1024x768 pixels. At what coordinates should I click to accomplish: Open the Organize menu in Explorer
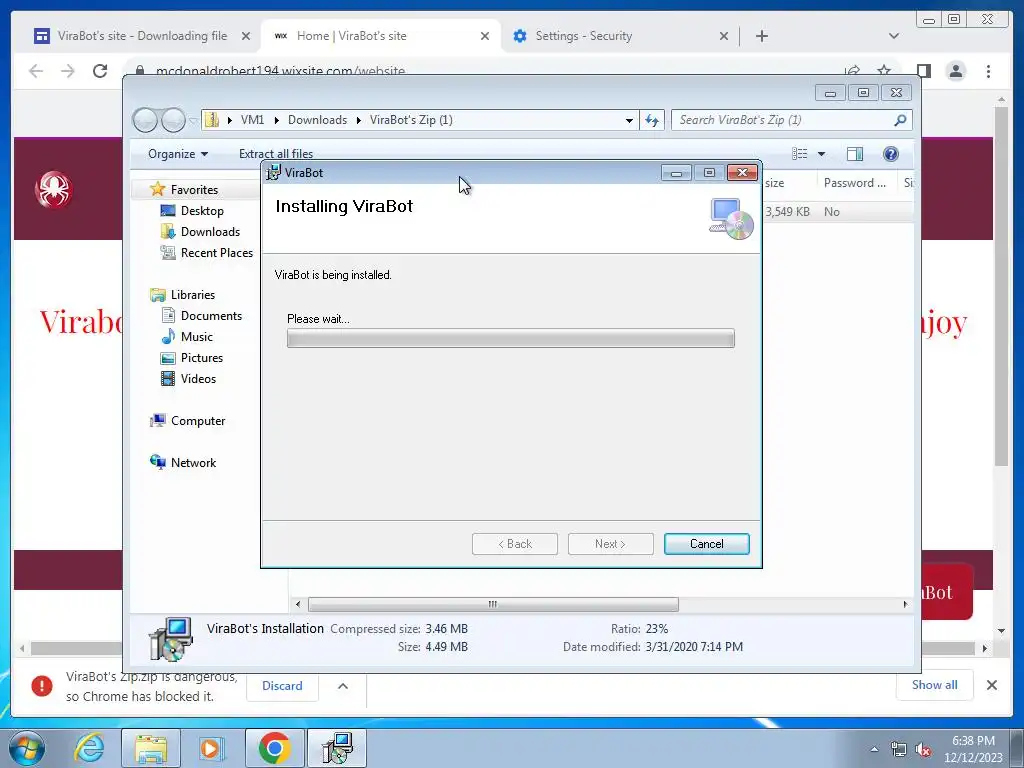(x=178, y=154)
